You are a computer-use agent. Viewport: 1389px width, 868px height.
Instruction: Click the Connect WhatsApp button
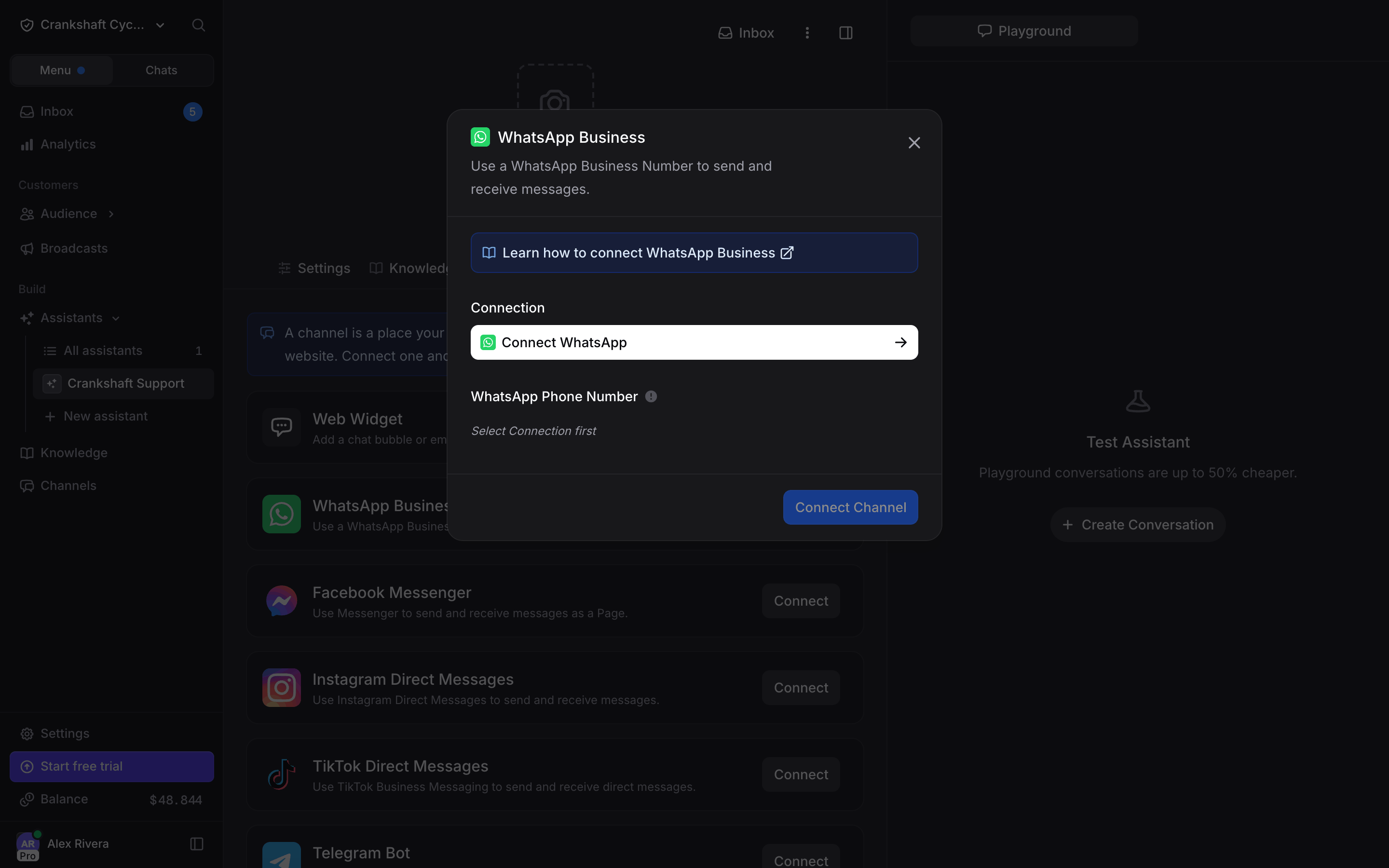tap(694, 343)
